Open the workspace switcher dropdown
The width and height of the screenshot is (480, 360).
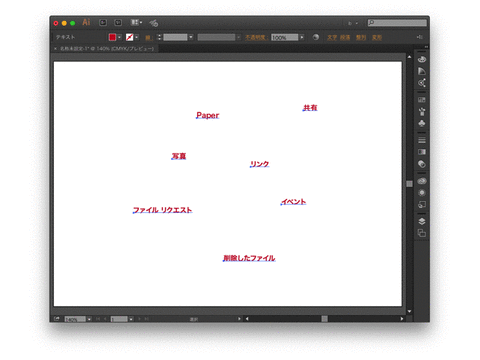353,23
